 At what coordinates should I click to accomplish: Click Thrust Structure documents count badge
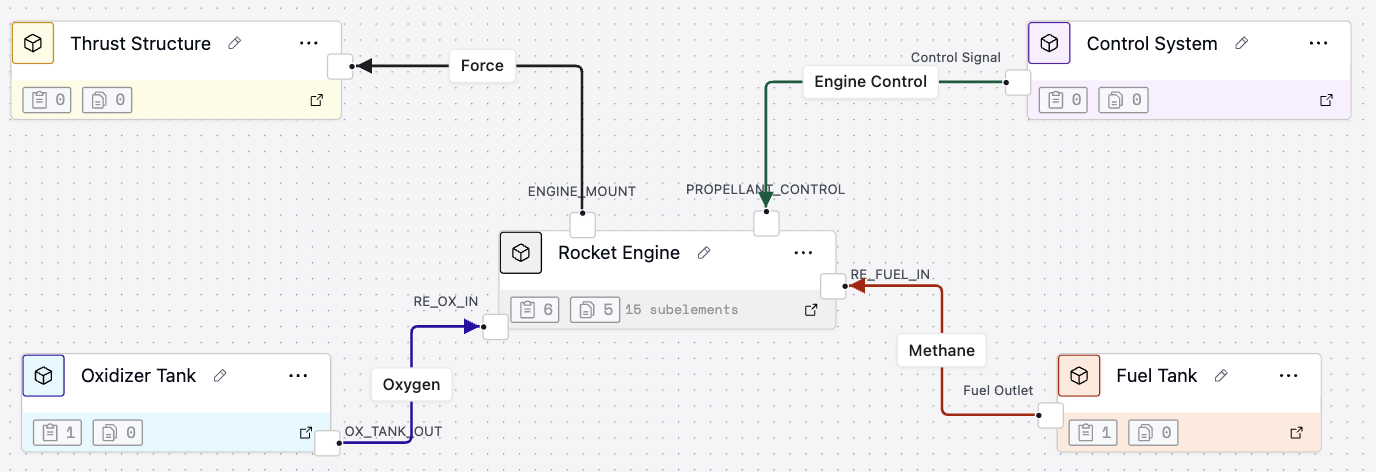[107, 100]
